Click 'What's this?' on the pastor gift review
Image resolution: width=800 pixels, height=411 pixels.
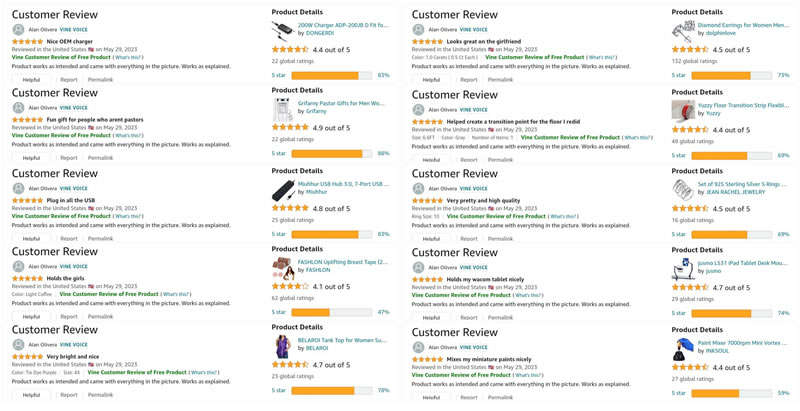(x=128, y=136)
